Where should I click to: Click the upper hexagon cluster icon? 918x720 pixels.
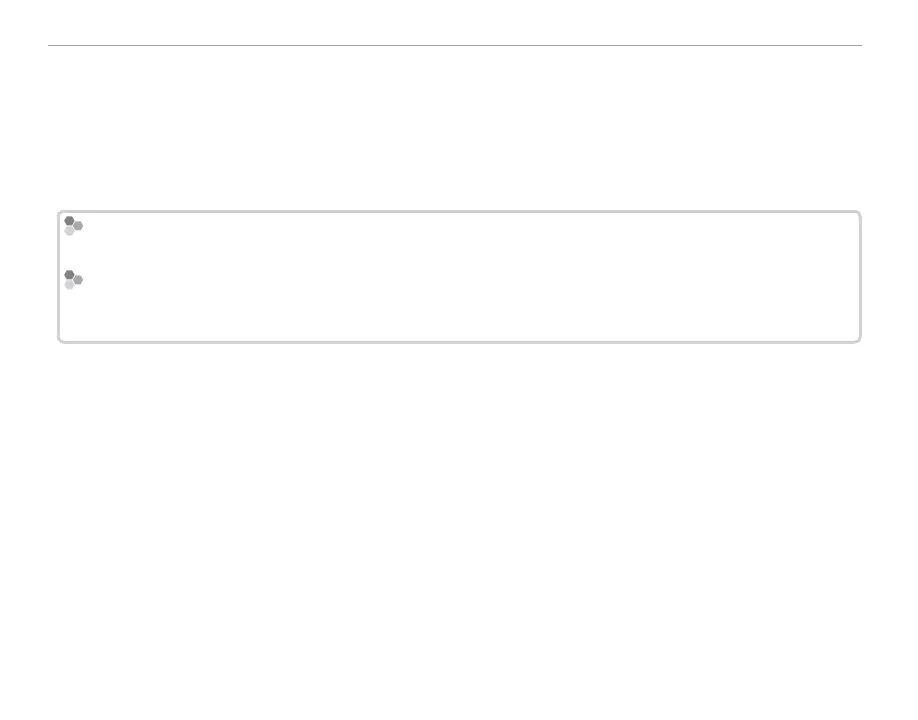click(x=73, y=226)
